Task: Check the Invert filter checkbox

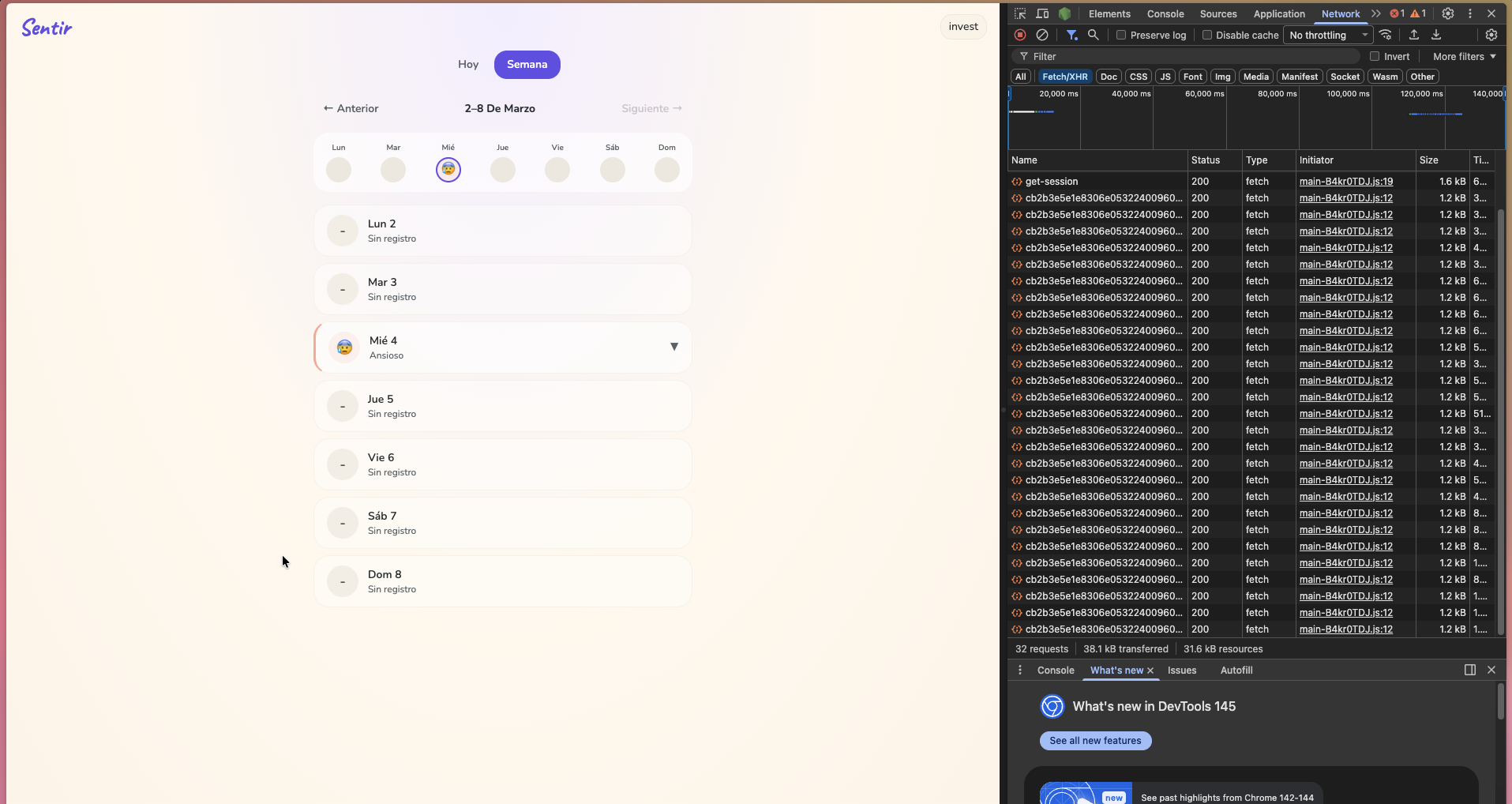Action: [x=1375, y=56]
